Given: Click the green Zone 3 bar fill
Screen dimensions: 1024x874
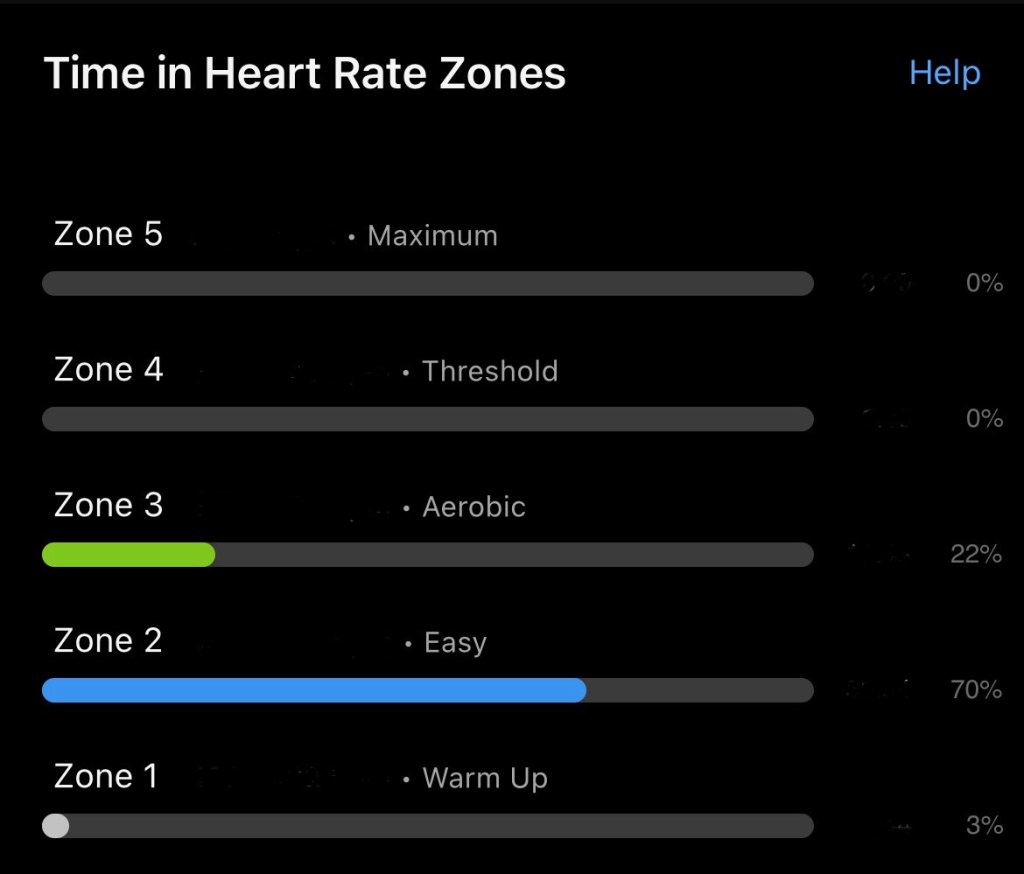Looking at the screenshot, I should [x=128, y=555].
